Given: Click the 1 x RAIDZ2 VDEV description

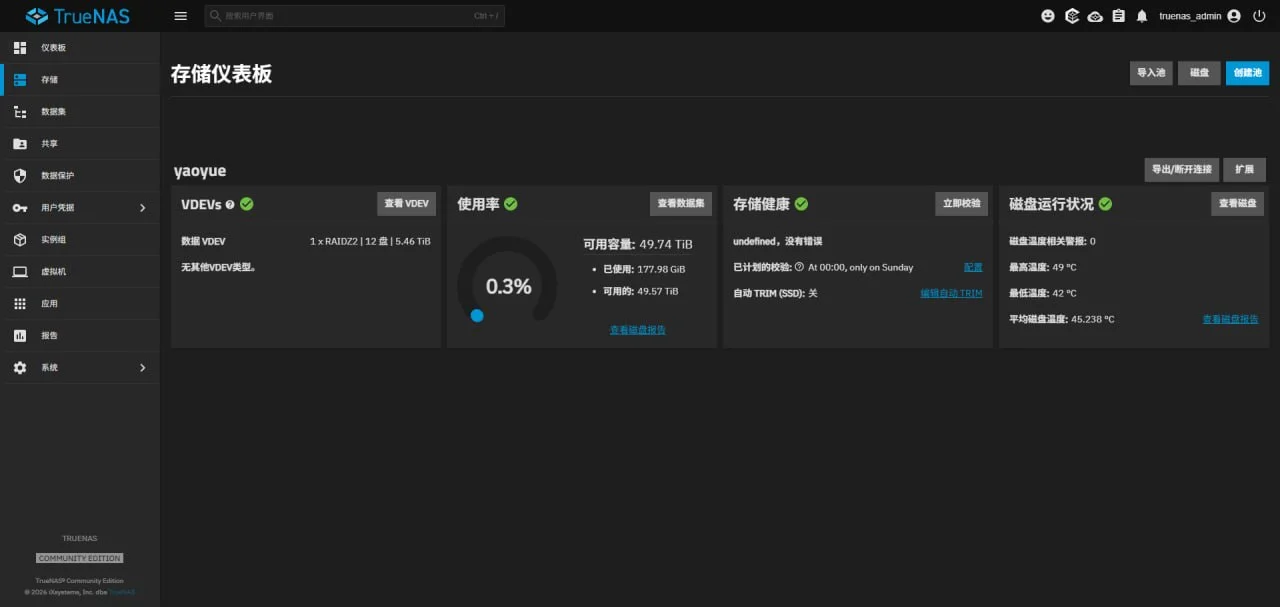Looking at the screenshot, I should click(x=370, y=241).
